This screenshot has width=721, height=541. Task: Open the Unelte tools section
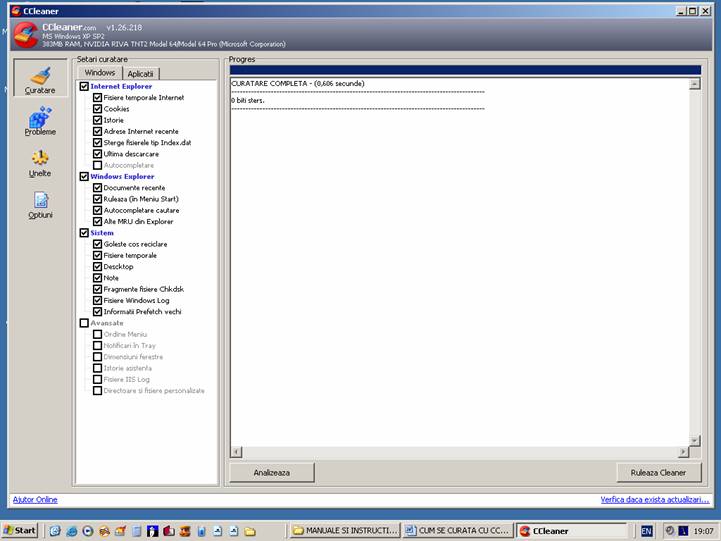tap(40, 163)
